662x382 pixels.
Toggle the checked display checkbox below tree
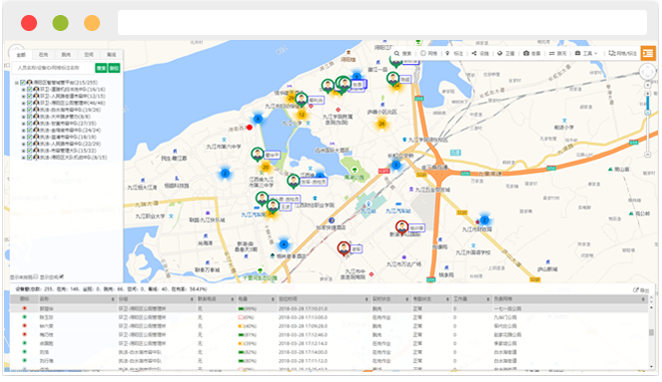[x=62, y=277]
